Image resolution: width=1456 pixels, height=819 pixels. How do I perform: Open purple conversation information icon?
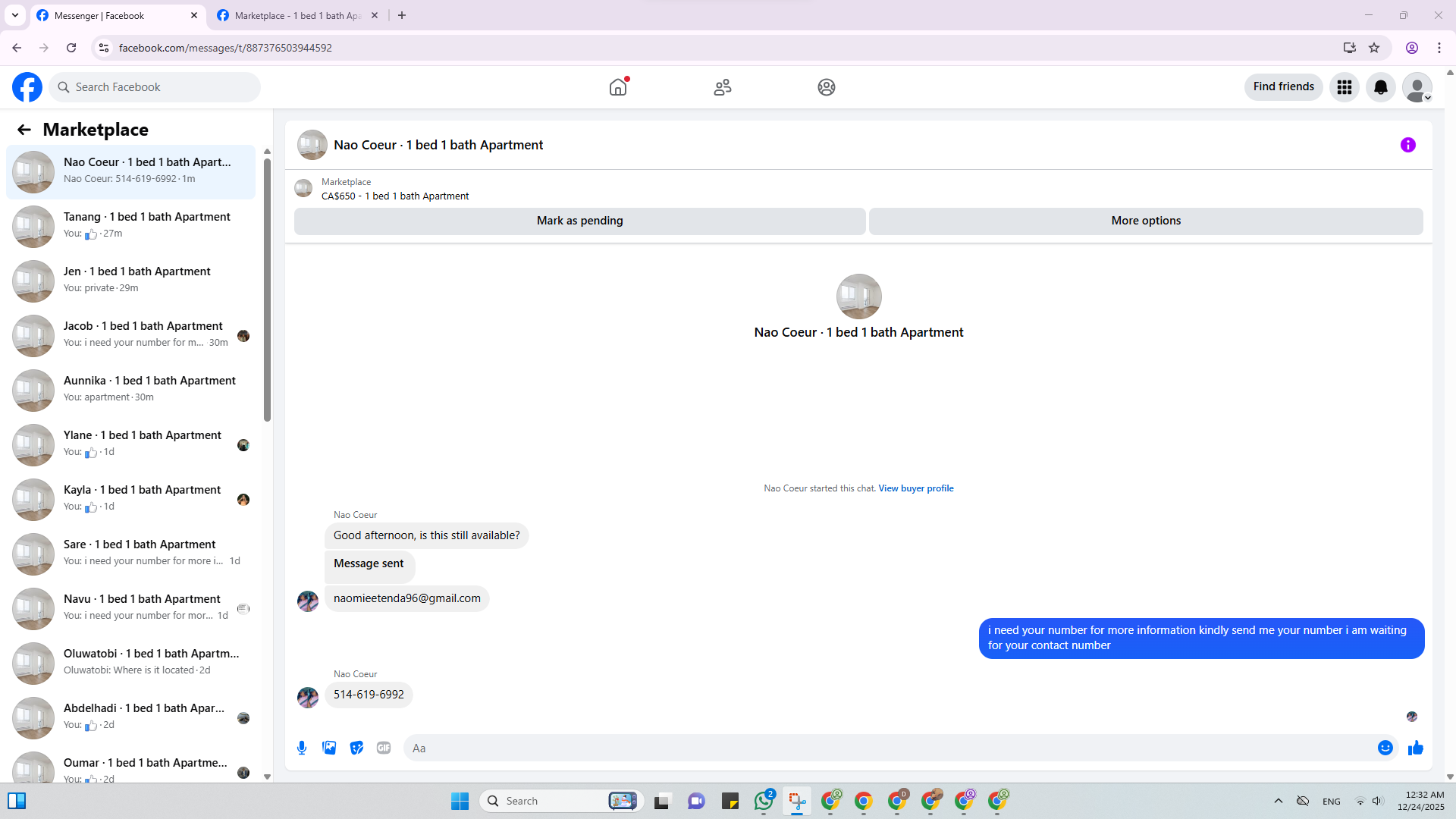pos(1407,145)
